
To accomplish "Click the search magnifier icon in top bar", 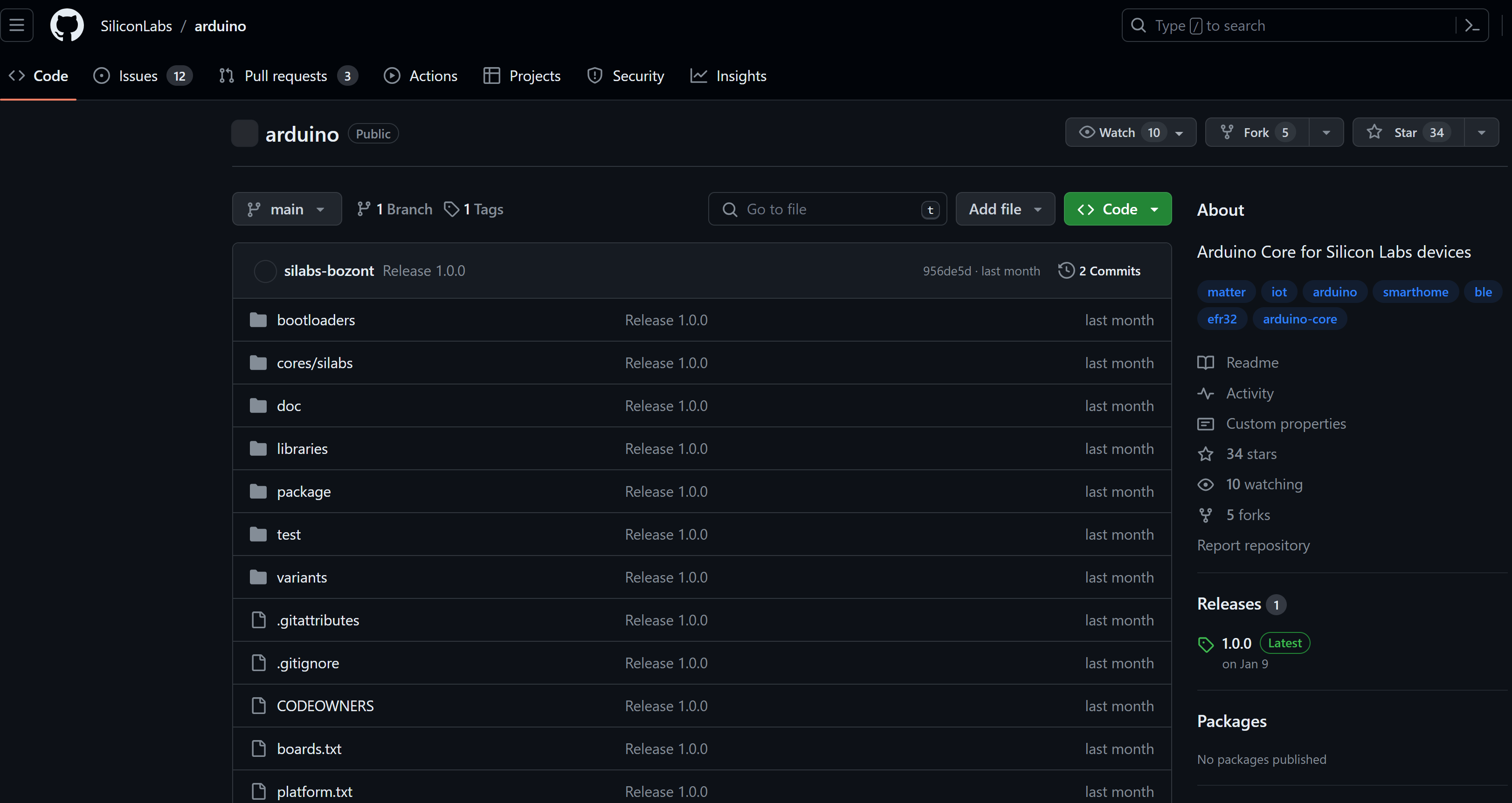I will 1138,25.
